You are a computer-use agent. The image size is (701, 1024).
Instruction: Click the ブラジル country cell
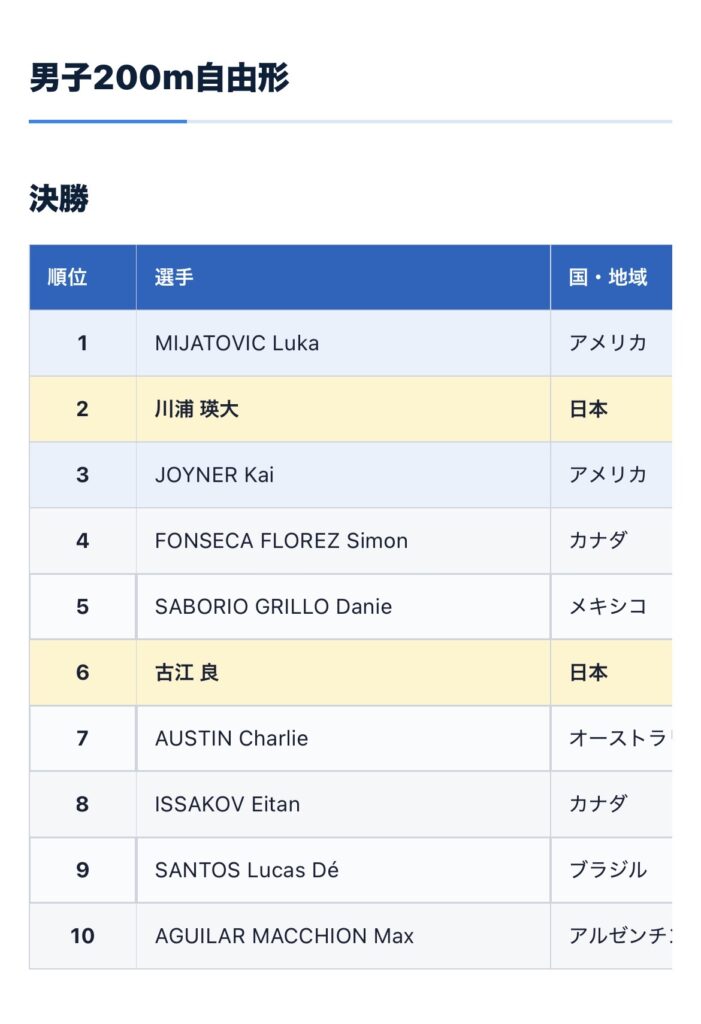[611, 870]
